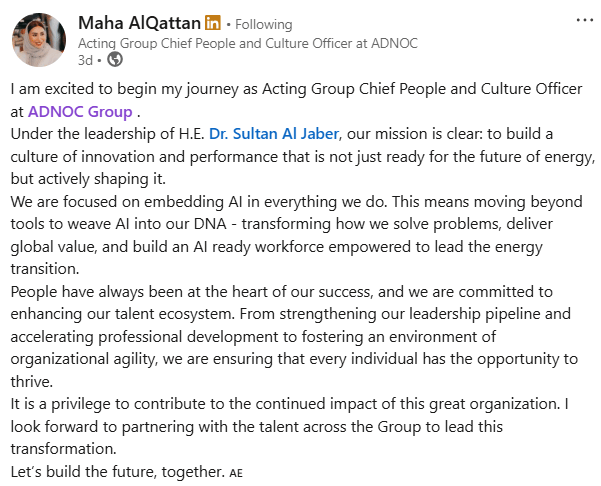Click the AE flag emoji at post end
The height and width of the screenshot is (486, 601).
[236, 472]
